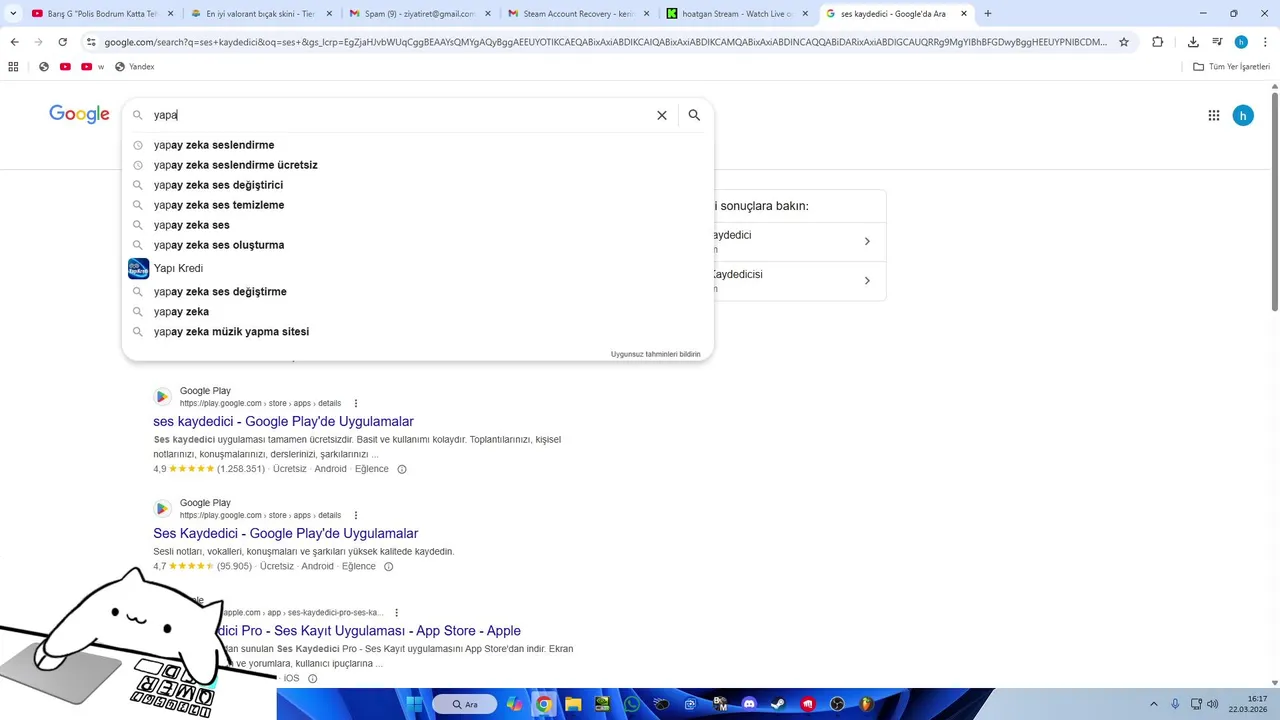The width and height of the screenshot is (1280, 720).
Task: Expand first related search chevron on right
Action: [x=867, y=241]
